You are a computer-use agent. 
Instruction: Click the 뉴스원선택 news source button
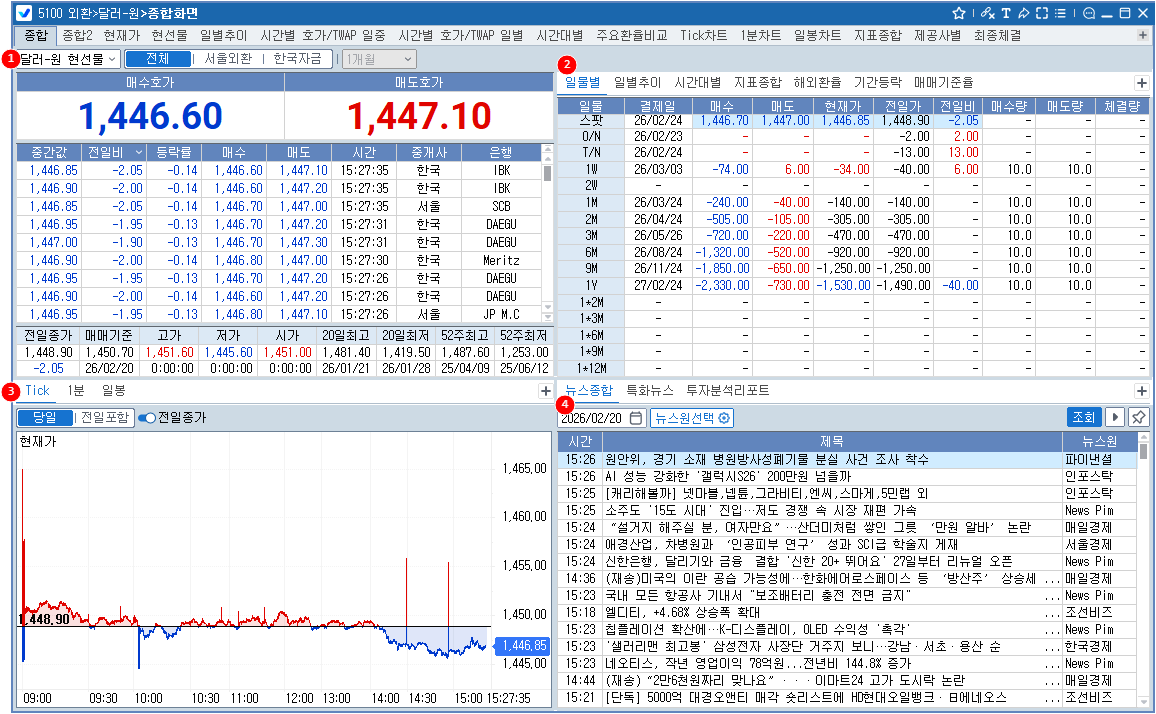692,418
